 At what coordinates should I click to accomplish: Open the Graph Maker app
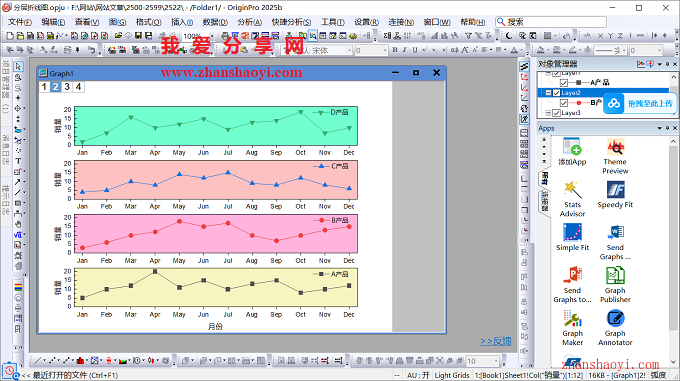(572, 327)
